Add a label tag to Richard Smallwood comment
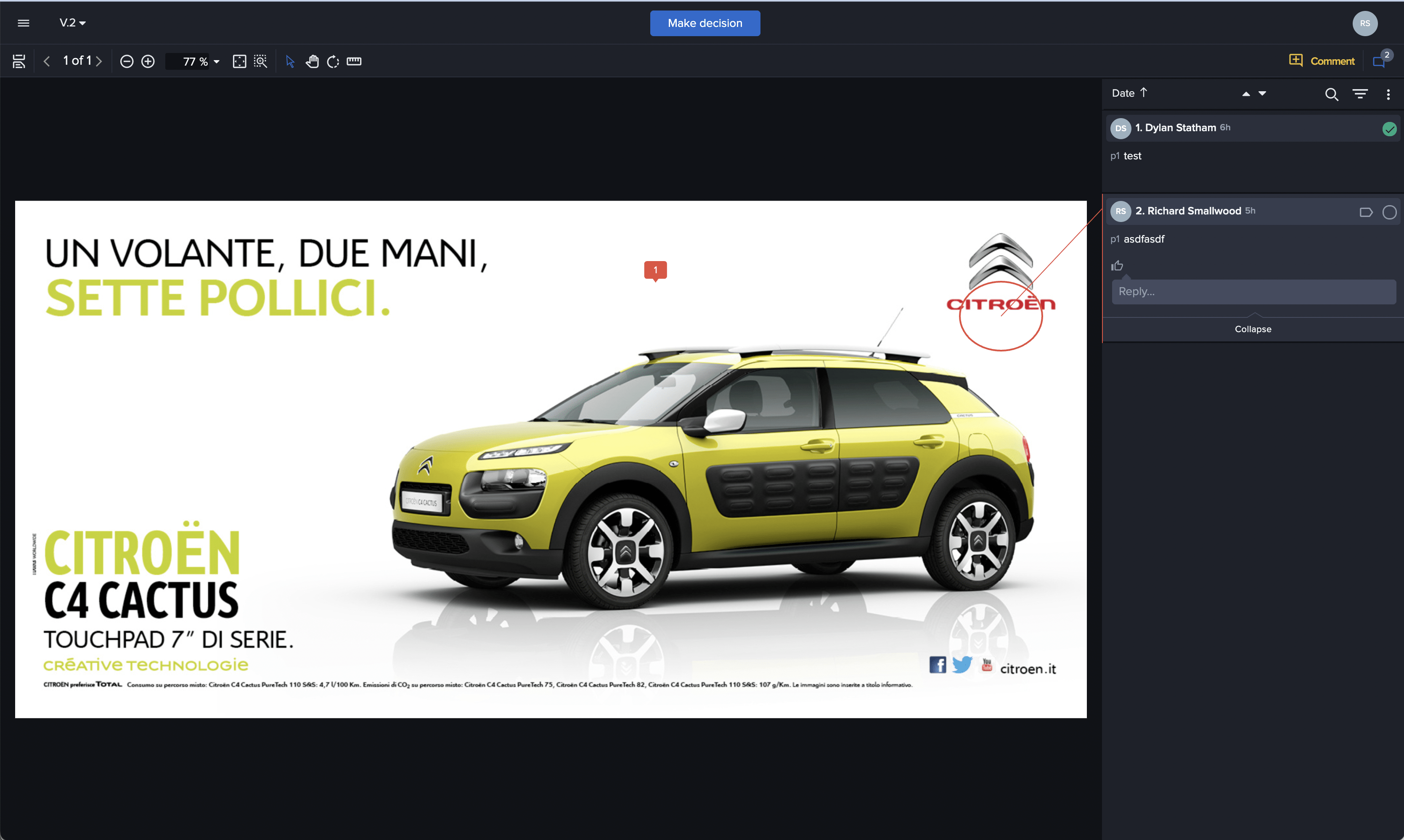 pos(1366,212)
